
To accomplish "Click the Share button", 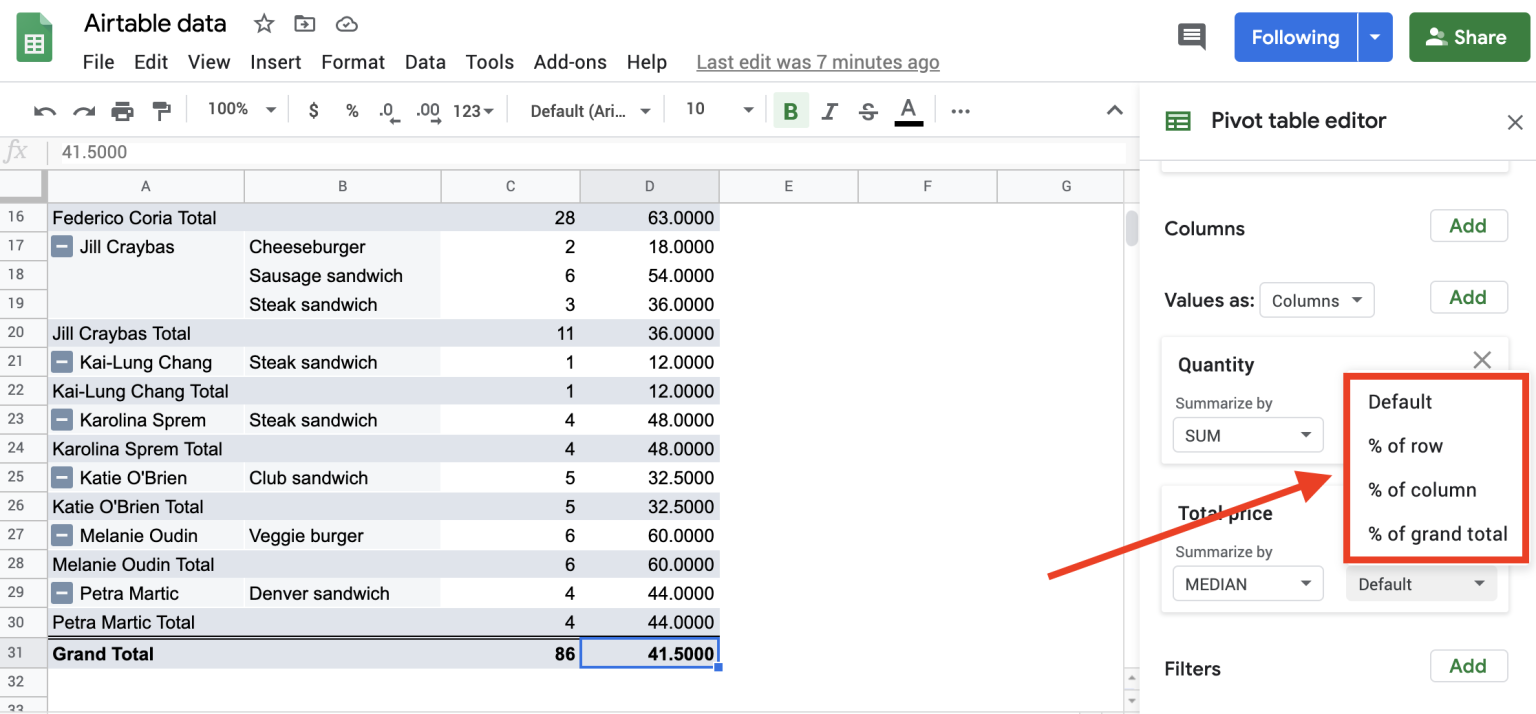I will tap(1469, 36).
